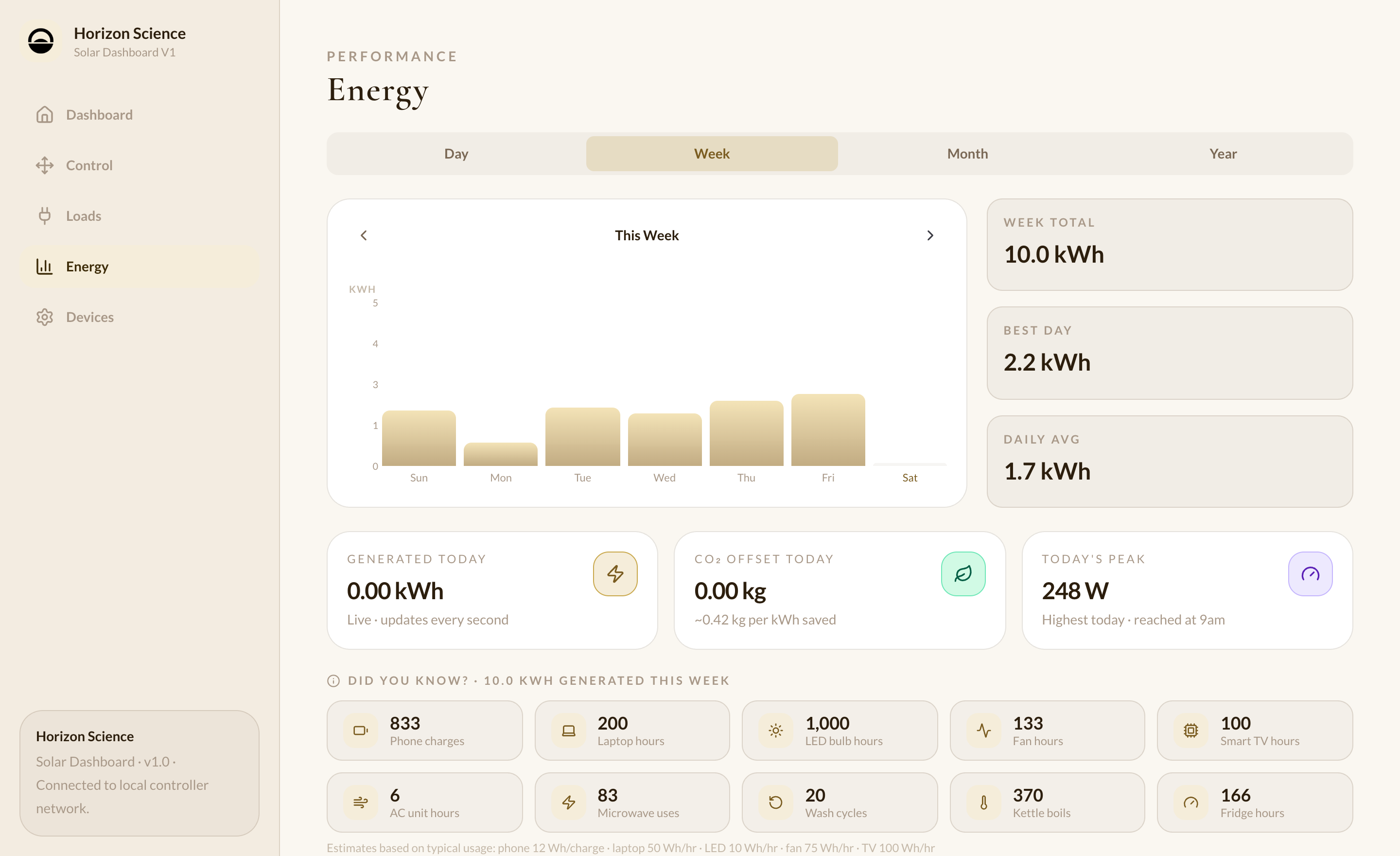Switch to the Day tab
1400x856 pixels.
[456, 154]
